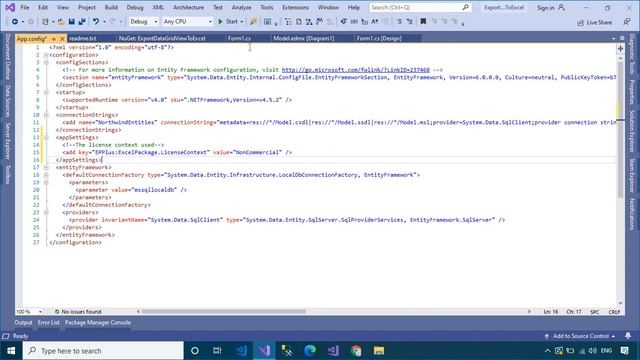Collapse the appSettings node on line 13
Image resolution: width=640 pixels, height=360 pixels.
46,137
